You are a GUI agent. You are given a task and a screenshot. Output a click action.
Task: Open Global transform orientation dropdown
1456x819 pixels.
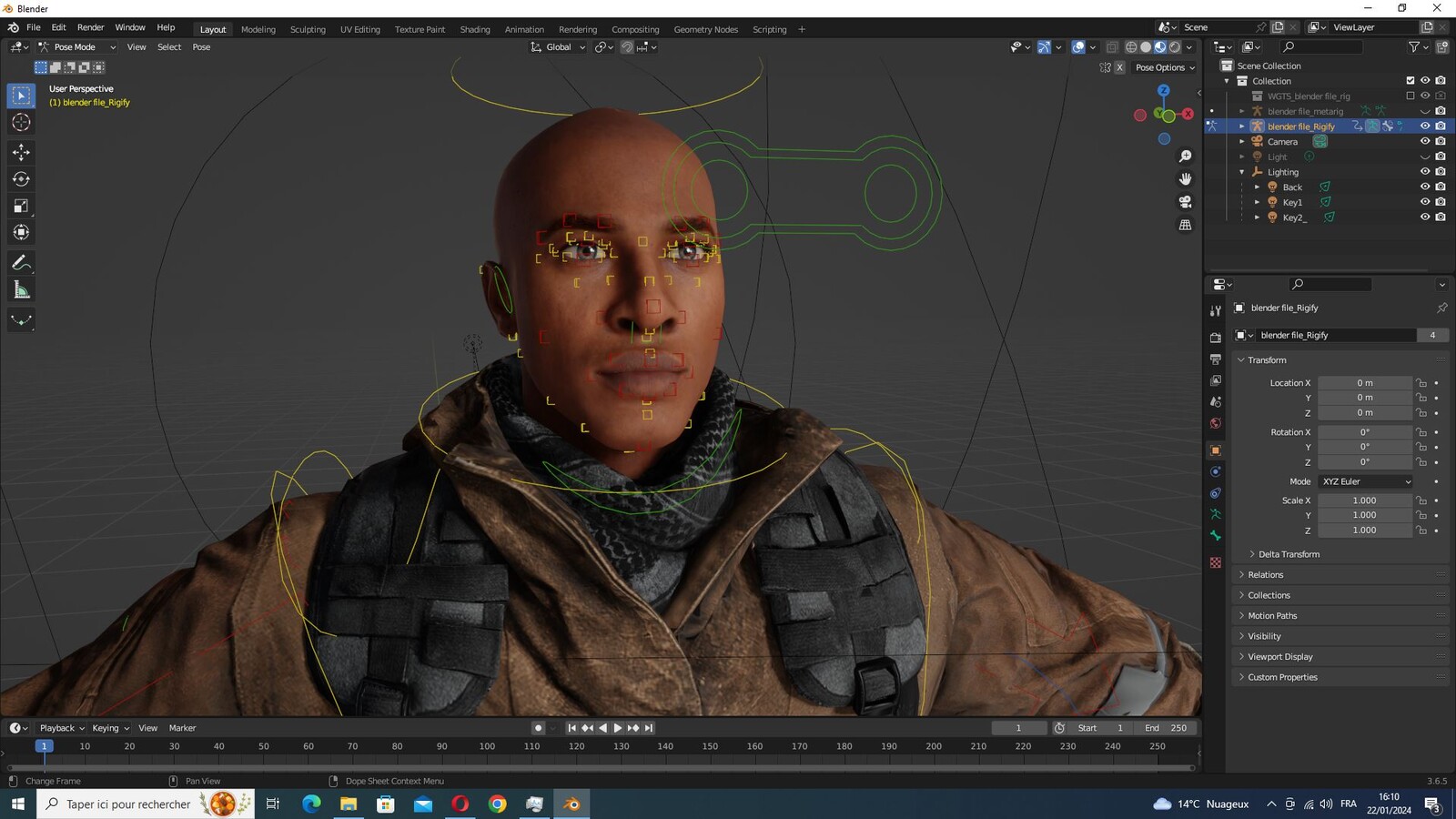point(559,47)
